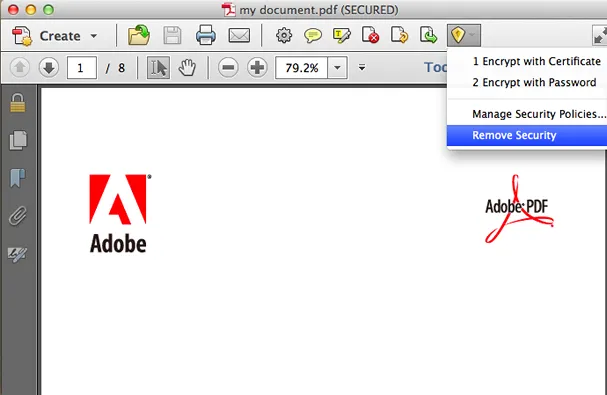Click the PDF icon in the title bar
The image size is (607, 395).
(x=228, y=10)
